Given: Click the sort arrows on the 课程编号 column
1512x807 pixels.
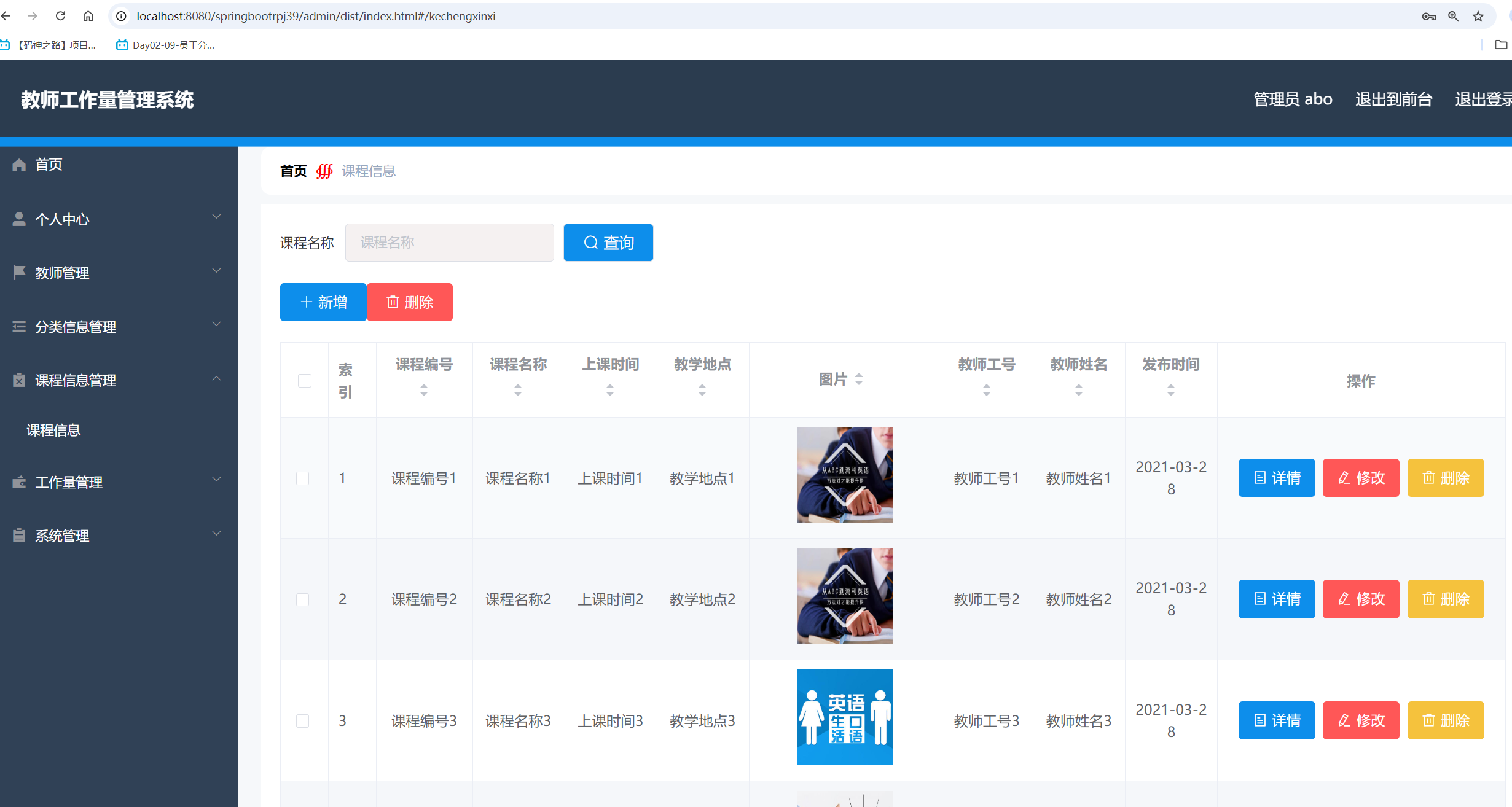Looking at the screenshot, I should click(x=424, y=390).
